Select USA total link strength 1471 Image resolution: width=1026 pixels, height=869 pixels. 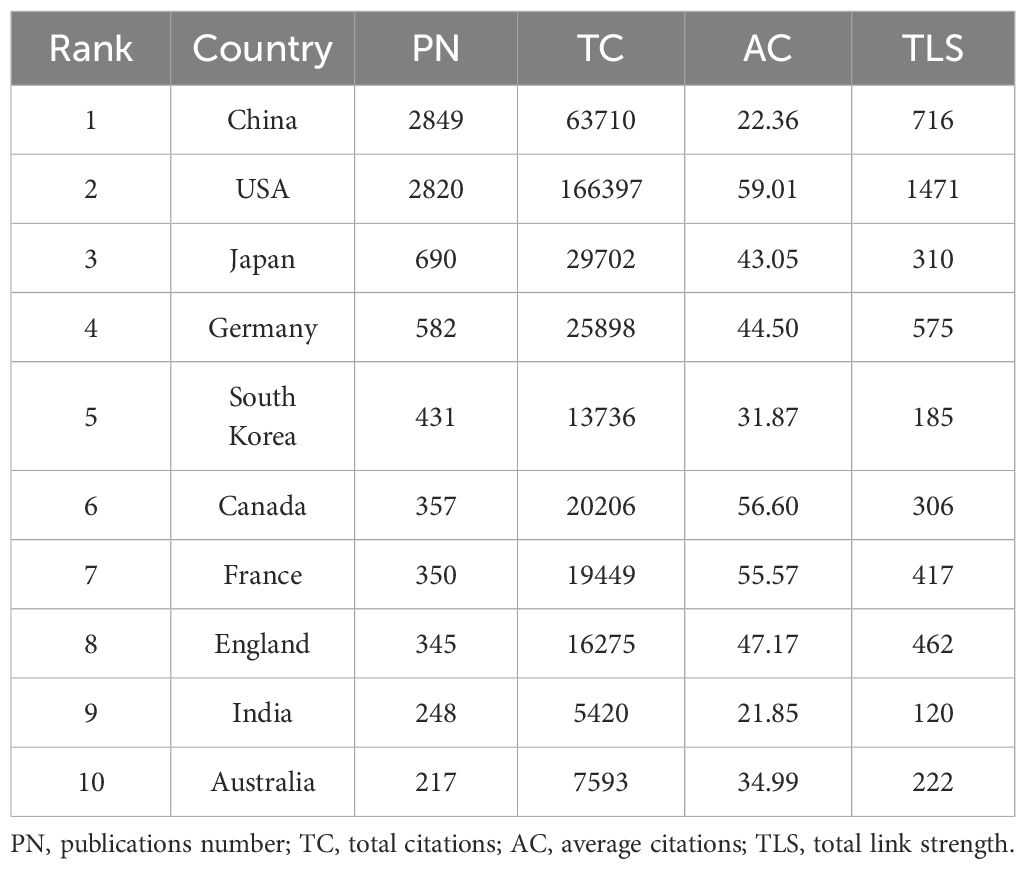933,189
